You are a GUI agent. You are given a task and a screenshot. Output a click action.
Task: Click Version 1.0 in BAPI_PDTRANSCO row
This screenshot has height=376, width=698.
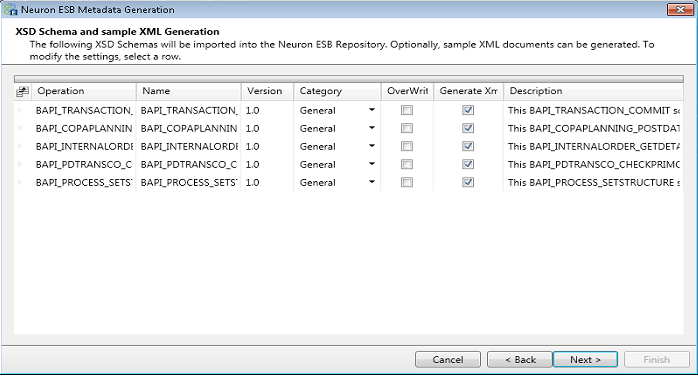(x=252, y=165)
